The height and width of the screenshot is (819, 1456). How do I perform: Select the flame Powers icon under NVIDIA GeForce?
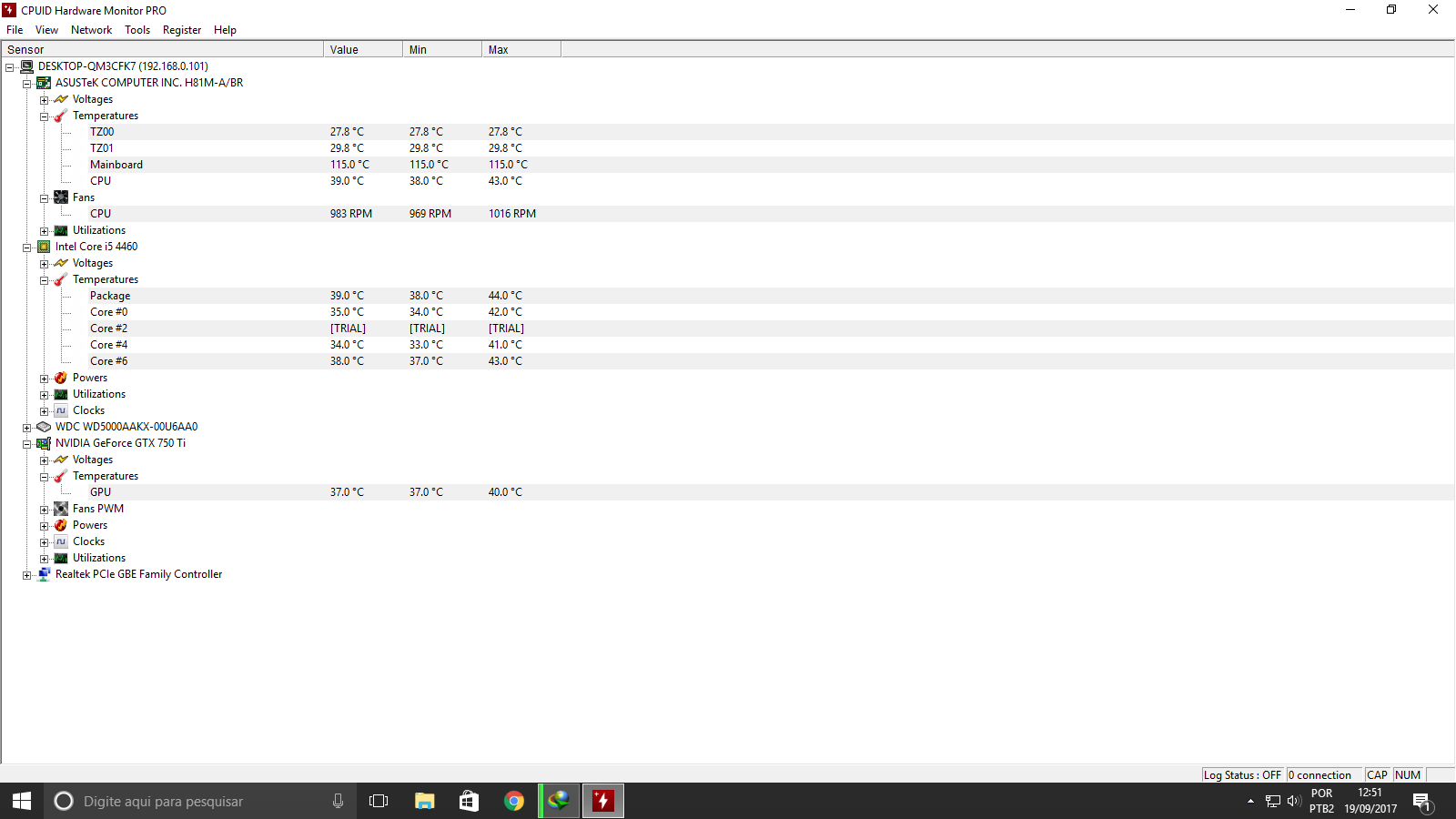point(61,525)
